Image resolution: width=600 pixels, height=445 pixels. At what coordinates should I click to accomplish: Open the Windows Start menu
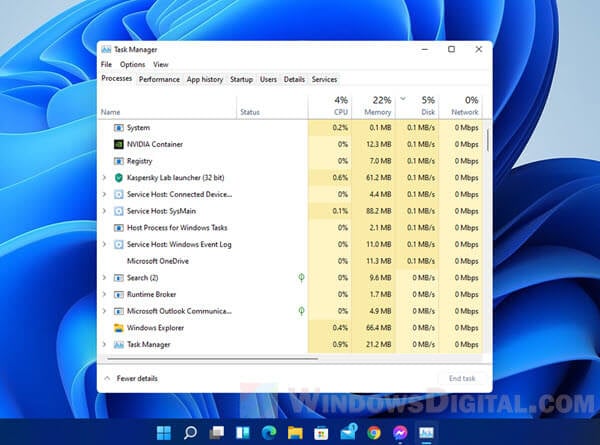click(164, 433)
